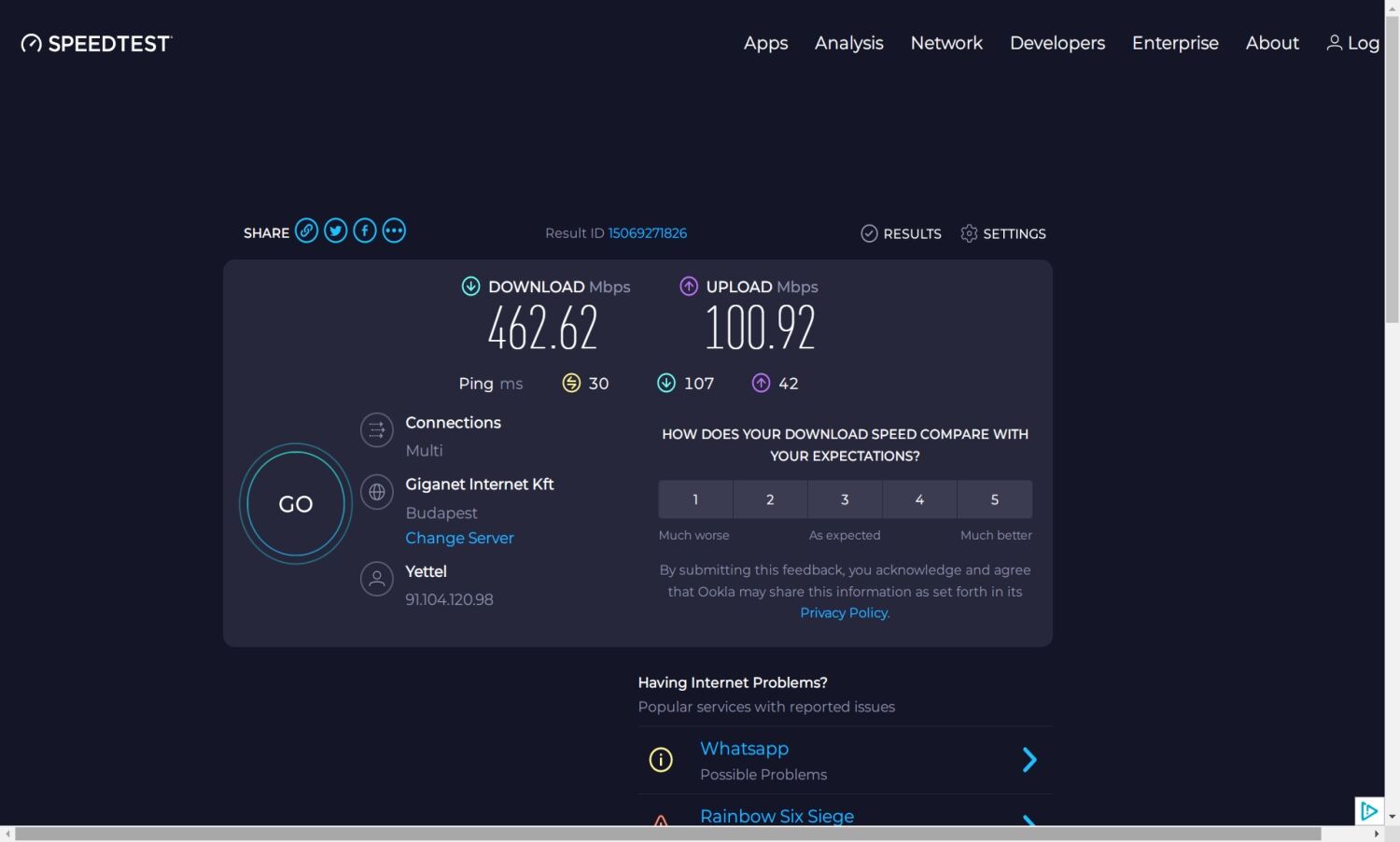Open the About menu
The width and height of the screenshot is (1400, 842).
pos(1272,43)
